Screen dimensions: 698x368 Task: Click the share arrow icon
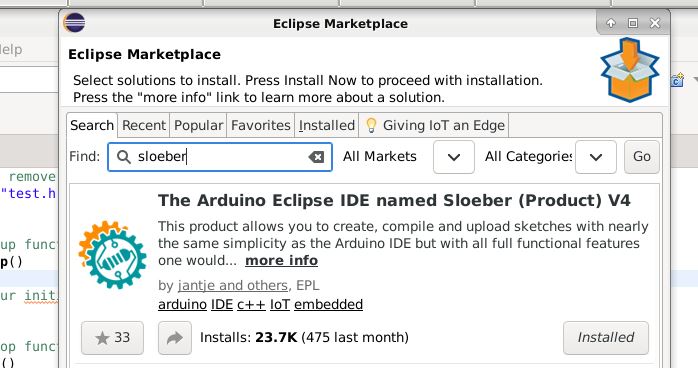tap(175, 338)
